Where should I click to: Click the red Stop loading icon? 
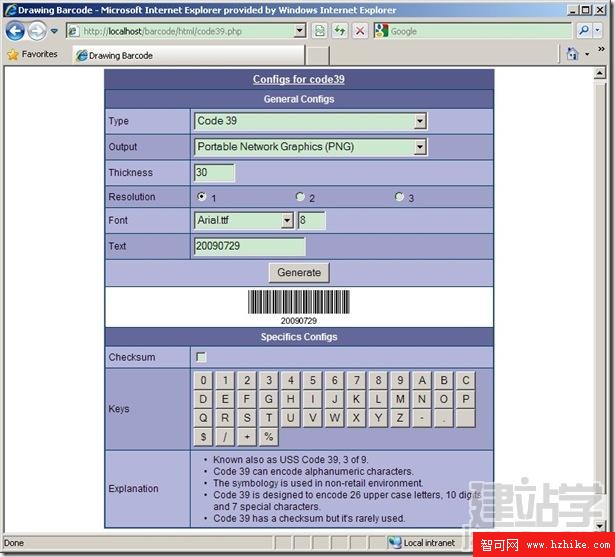(360, 31)
